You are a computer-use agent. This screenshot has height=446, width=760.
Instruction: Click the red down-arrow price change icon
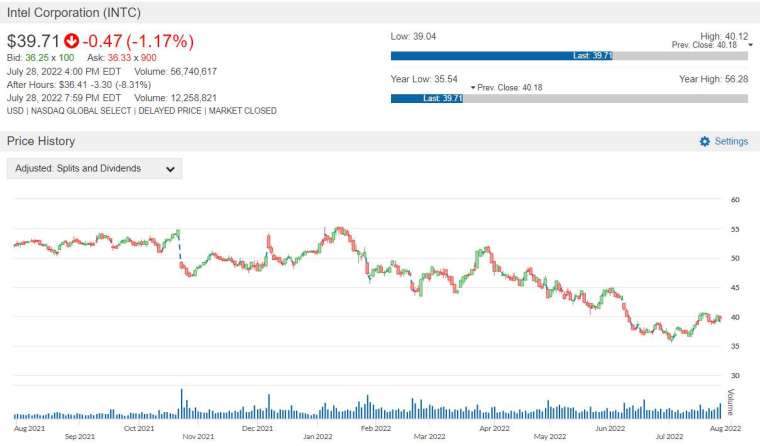pyautogui.click(x=71, y=41)
